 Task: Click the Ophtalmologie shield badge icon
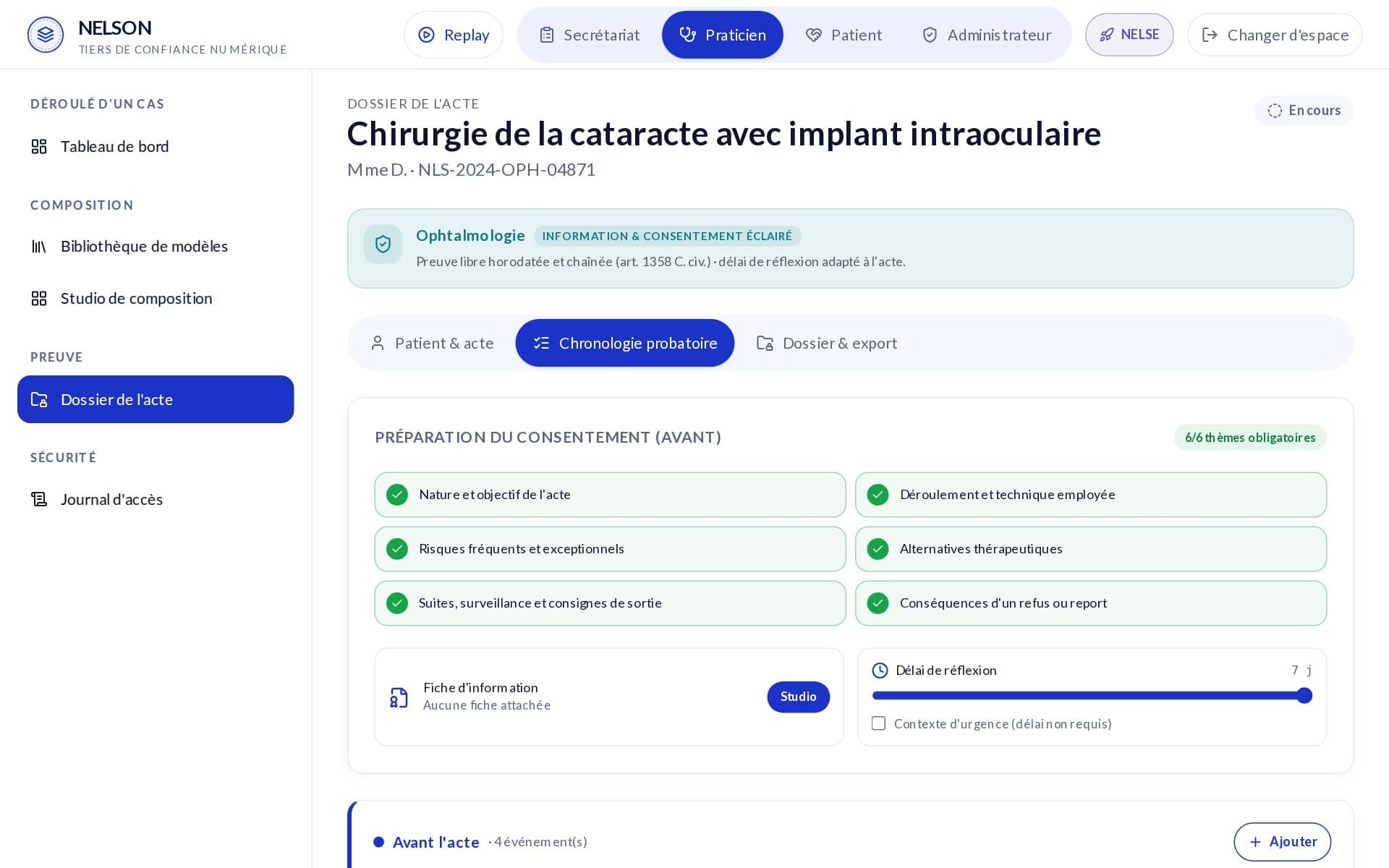(383, 244)
